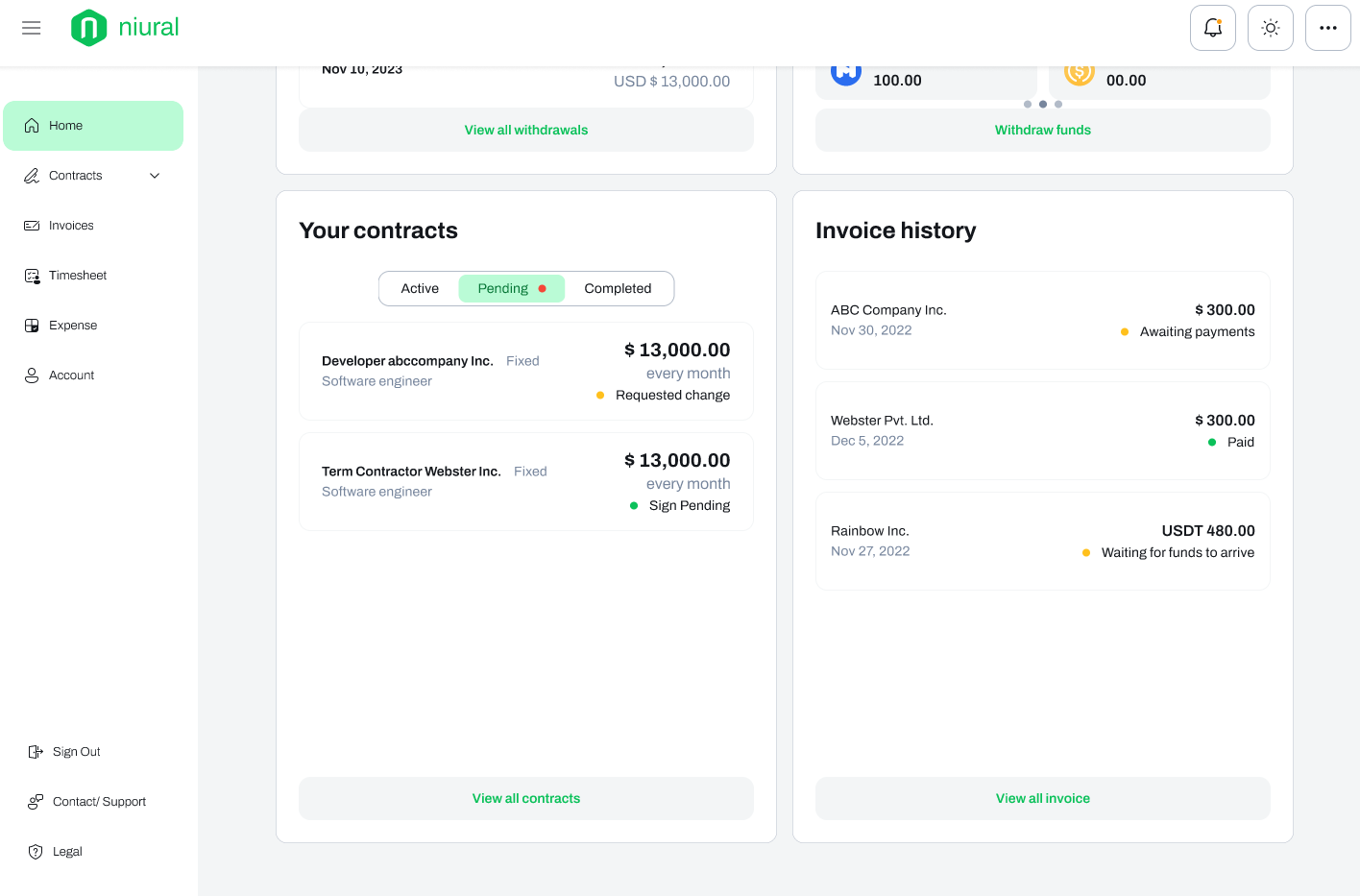This screenshot has width=1360, height=896.
Task: Open Account page from sidebar
Action: (93, 375)
